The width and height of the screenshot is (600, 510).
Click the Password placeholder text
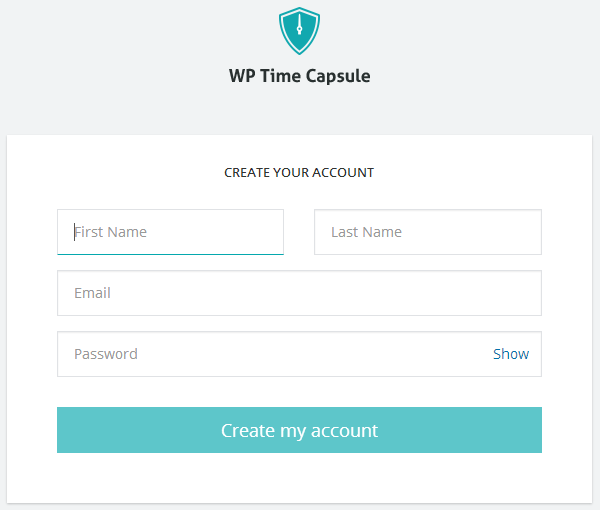(x=106, y=354)
